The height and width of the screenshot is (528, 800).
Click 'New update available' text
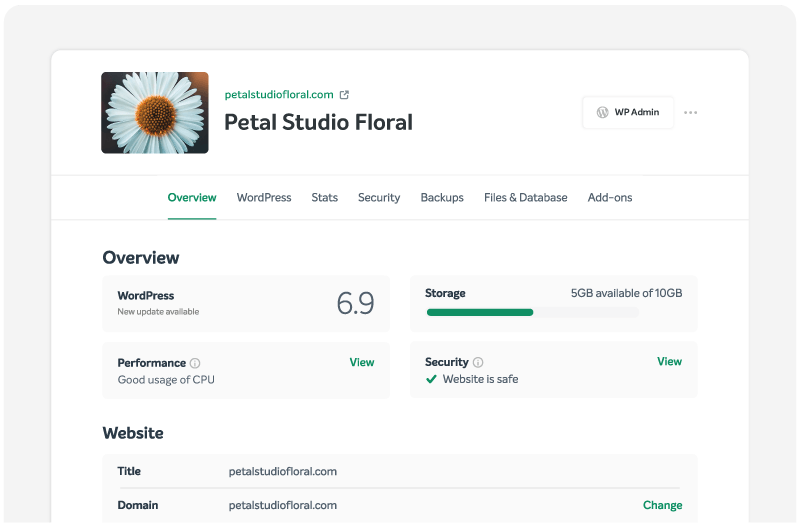pos(158,312)
